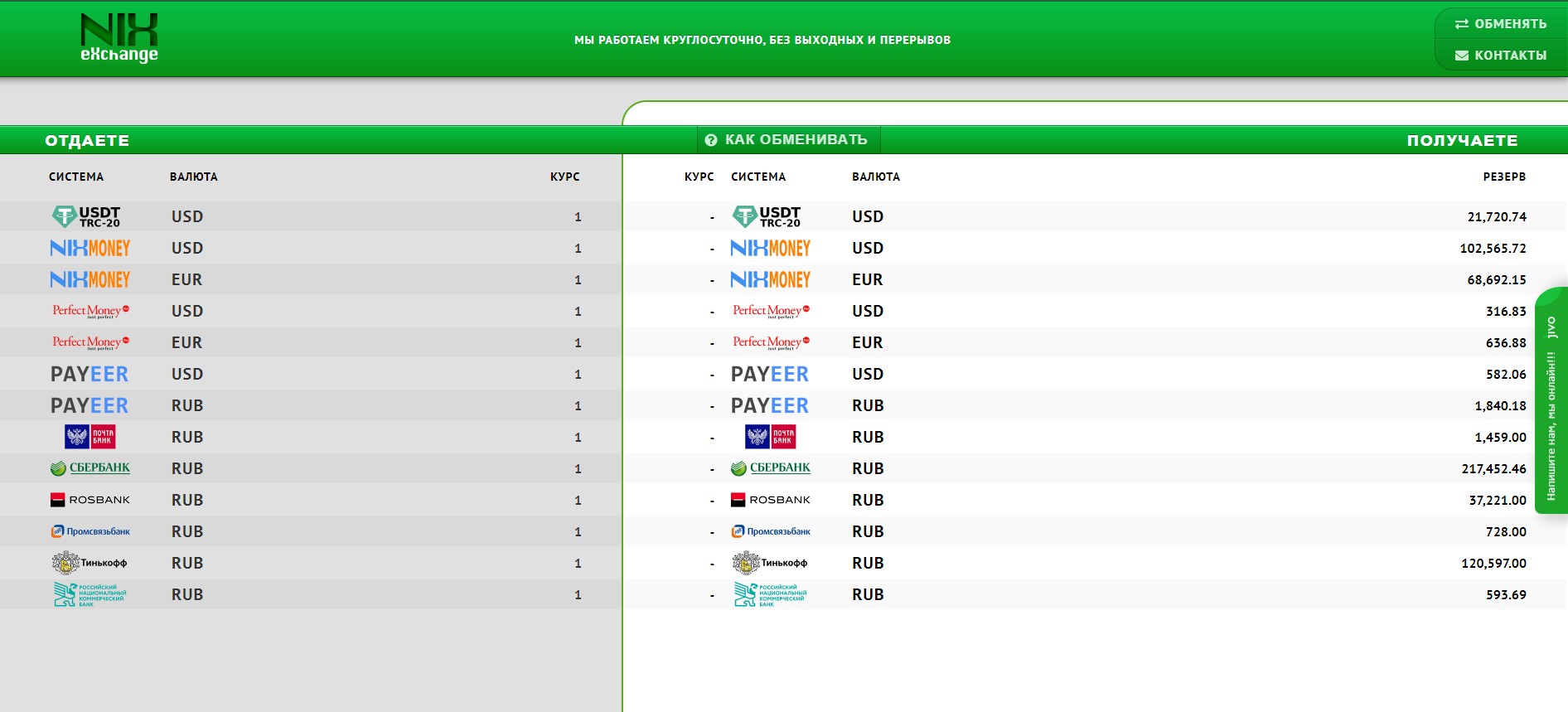Select Perfect Money USD logo in ОТДАЕТЕ list
Image resolution: width=1568 pixels, height=712 pixels.
click(90, 311)
